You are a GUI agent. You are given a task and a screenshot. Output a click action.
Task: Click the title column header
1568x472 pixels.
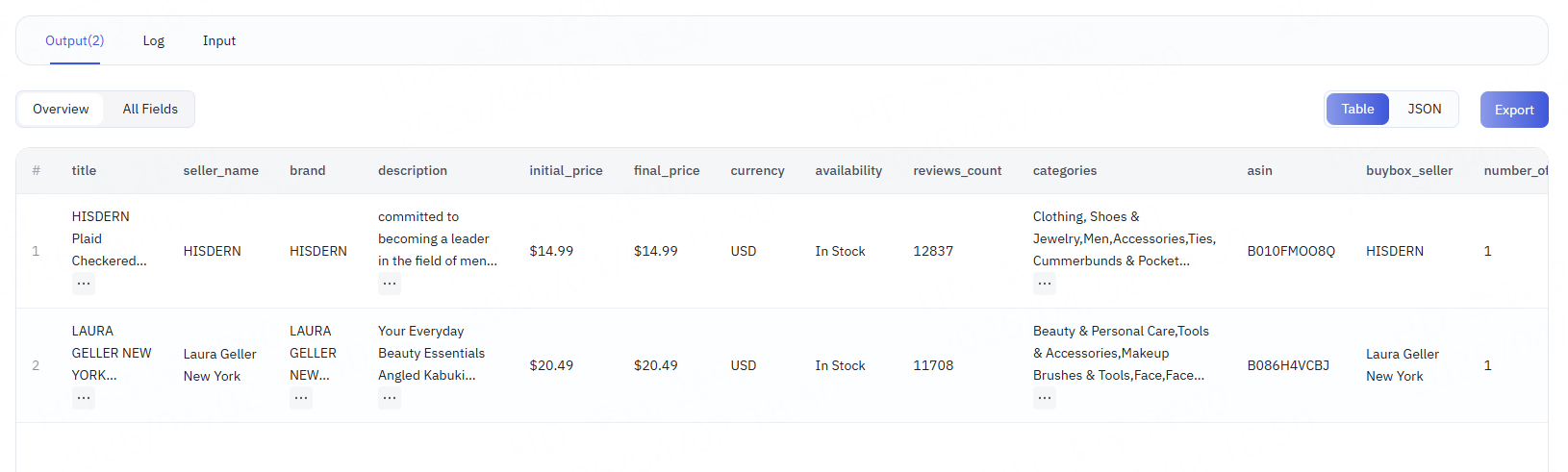(84, 170)
